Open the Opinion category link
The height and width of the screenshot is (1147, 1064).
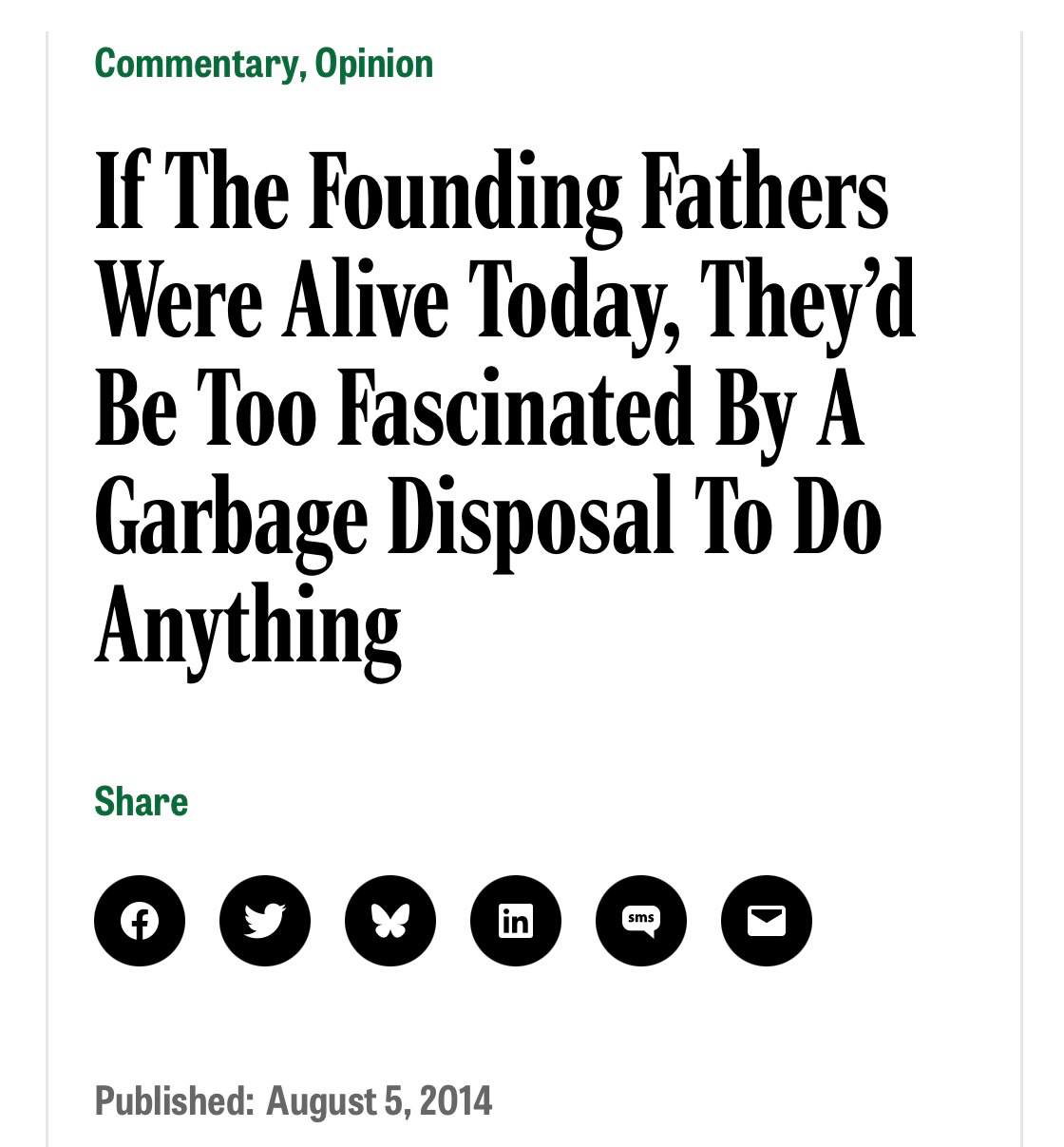374,64
